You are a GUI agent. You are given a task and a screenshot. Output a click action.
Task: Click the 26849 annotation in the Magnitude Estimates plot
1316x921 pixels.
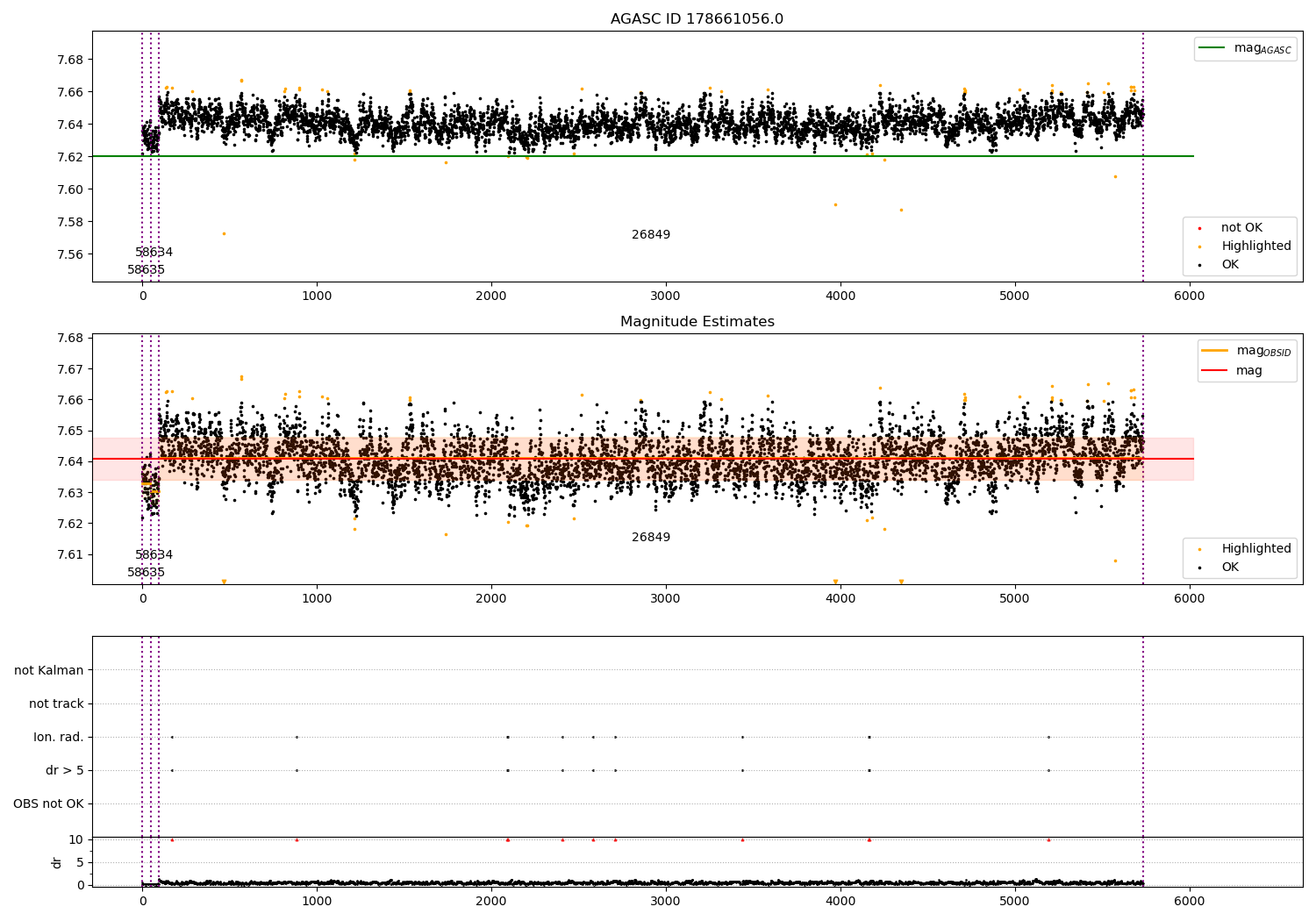(x=651, y=538)
